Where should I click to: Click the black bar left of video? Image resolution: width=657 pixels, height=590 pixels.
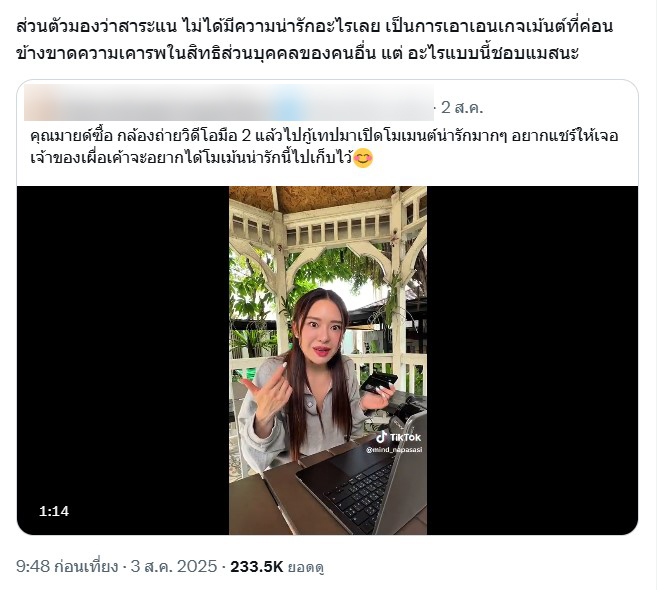[x=123, y=360]
